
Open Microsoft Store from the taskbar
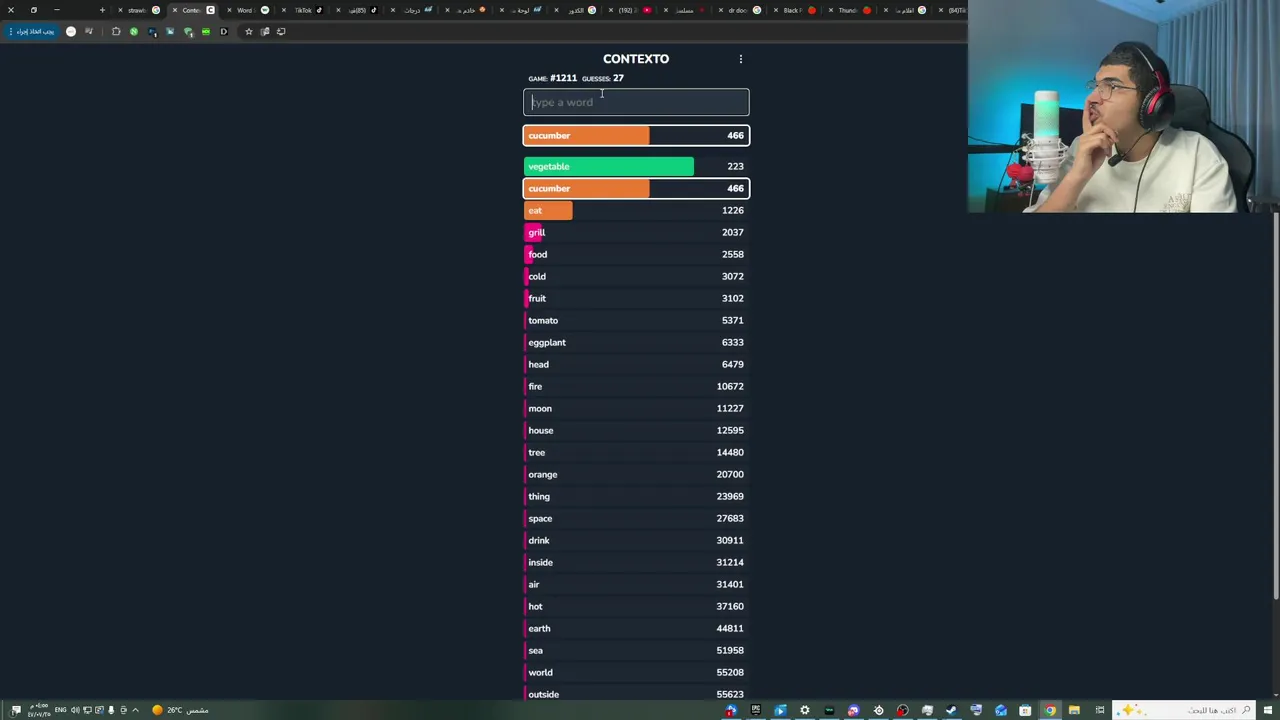[1025, 710]
